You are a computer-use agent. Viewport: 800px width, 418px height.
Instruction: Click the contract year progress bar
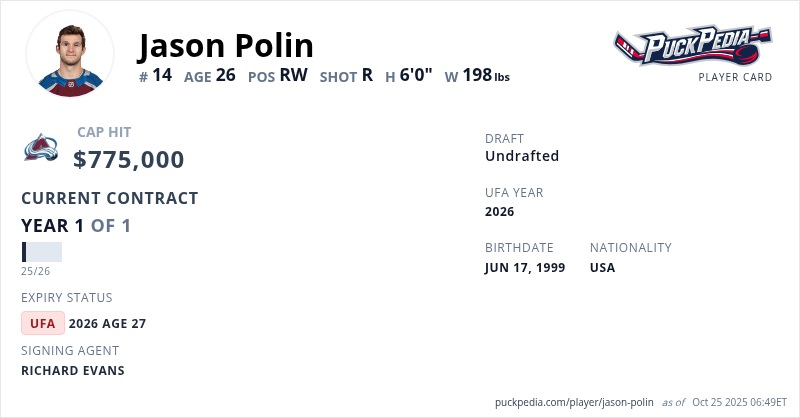[41, 252]
